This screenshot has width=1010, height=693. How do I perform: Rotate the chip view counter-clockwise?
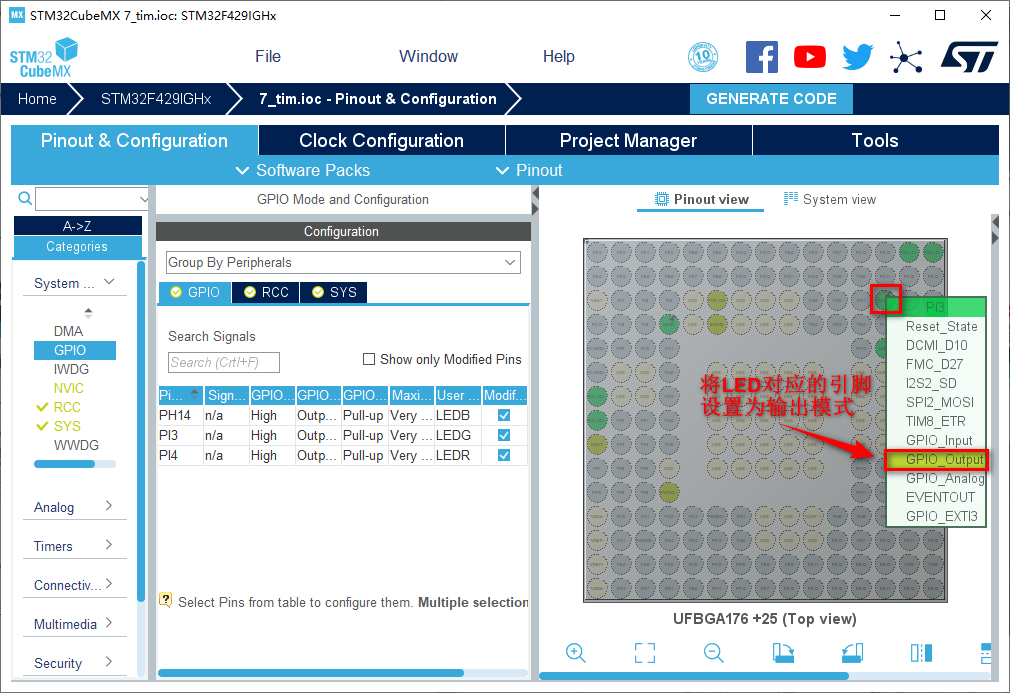point(852,653)
